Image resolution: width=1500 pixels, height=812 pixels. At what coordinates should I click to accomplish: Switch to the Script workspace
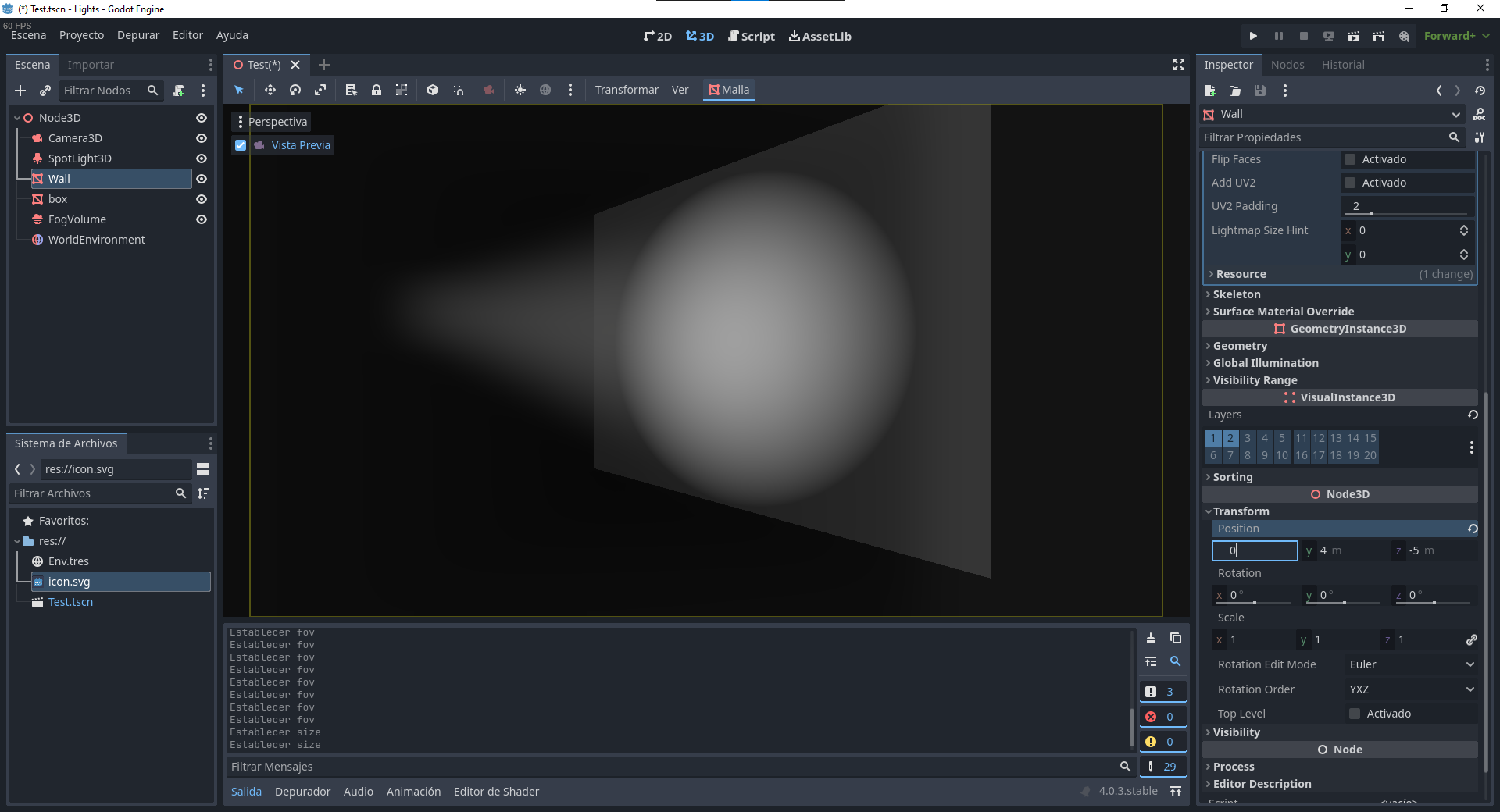click(x=752, y=36)
